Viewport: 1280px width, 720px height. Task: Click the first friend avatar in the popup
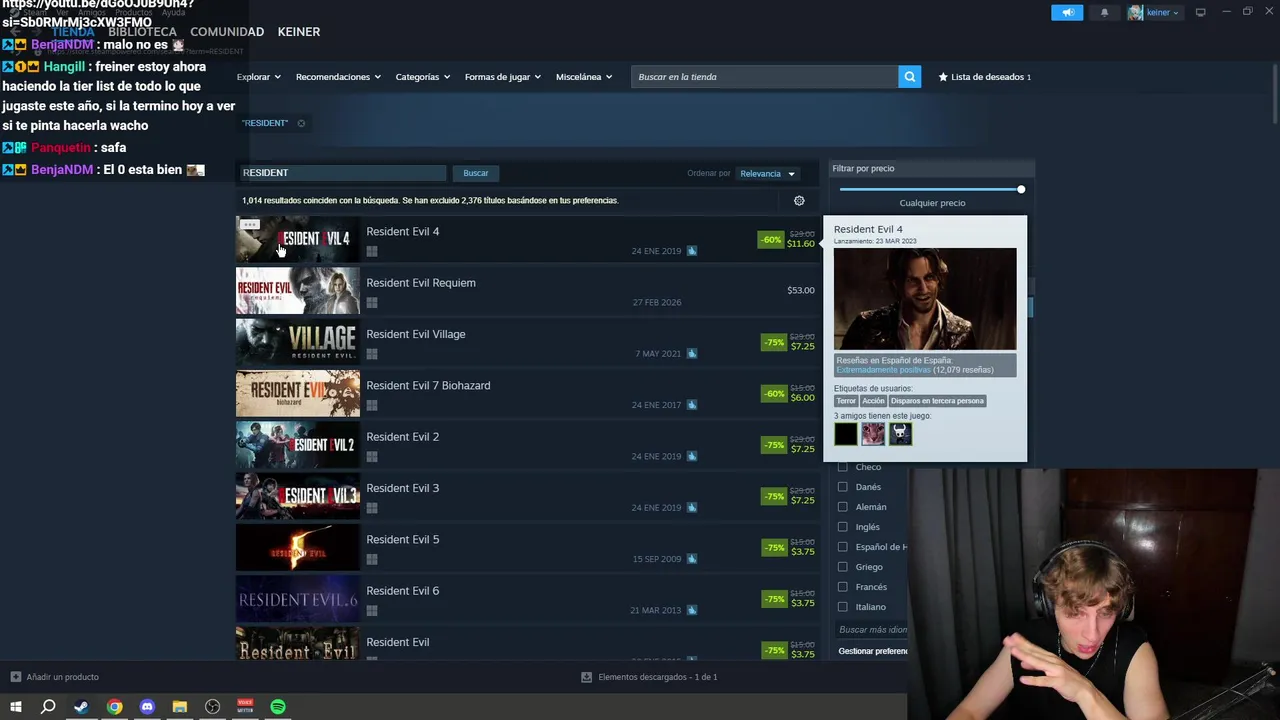[846, 434]
